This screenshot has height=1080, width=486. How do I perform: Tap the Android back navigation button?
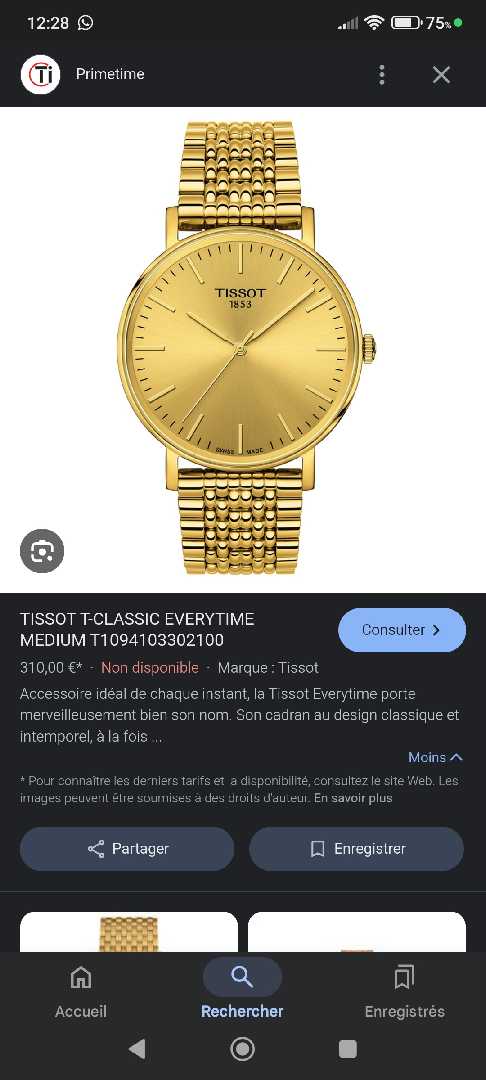[x=137, y=1049]
